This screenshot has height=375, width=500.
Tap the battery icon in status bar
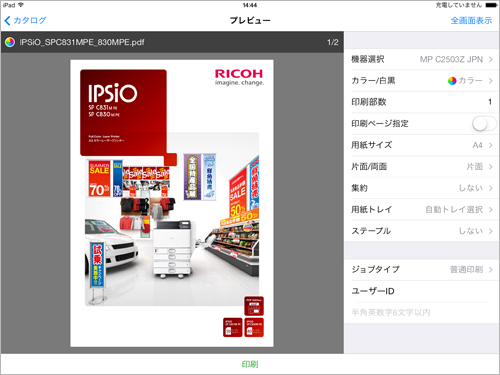(x=491, y=5)
